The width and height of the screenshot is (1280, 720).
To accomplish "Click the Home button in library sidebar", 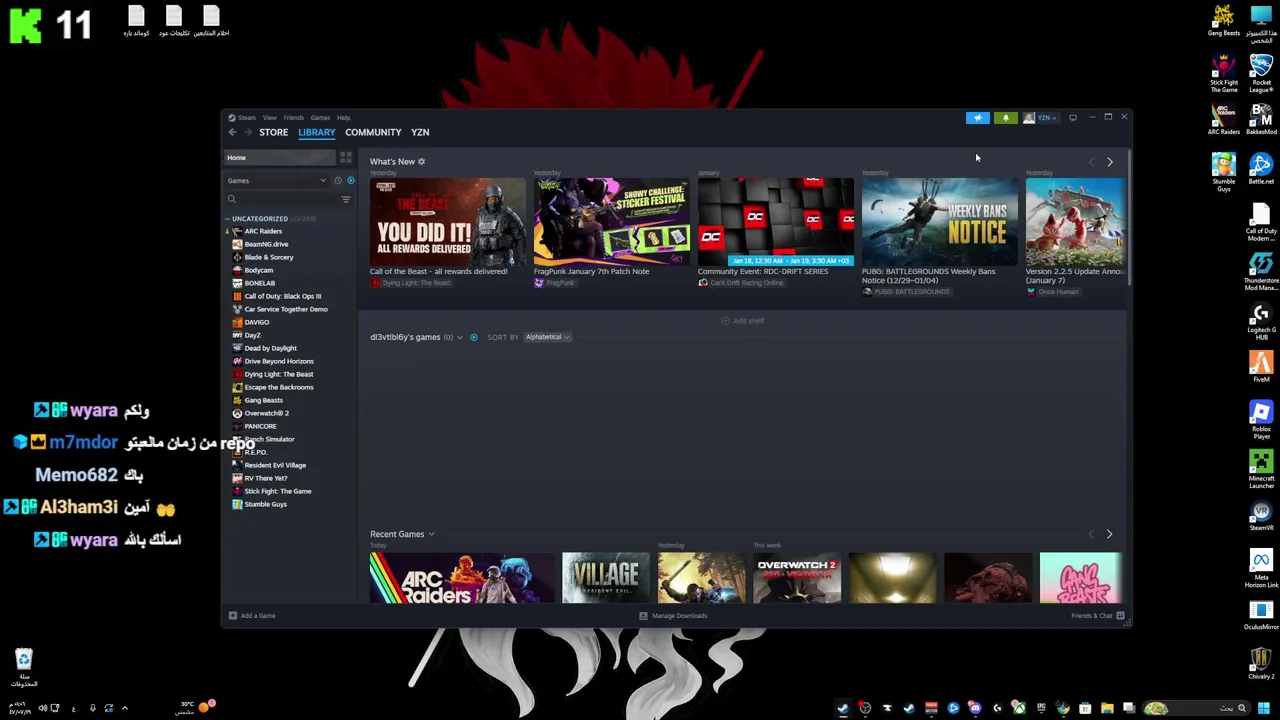I will pyautogui.click(x=281, y=158).
